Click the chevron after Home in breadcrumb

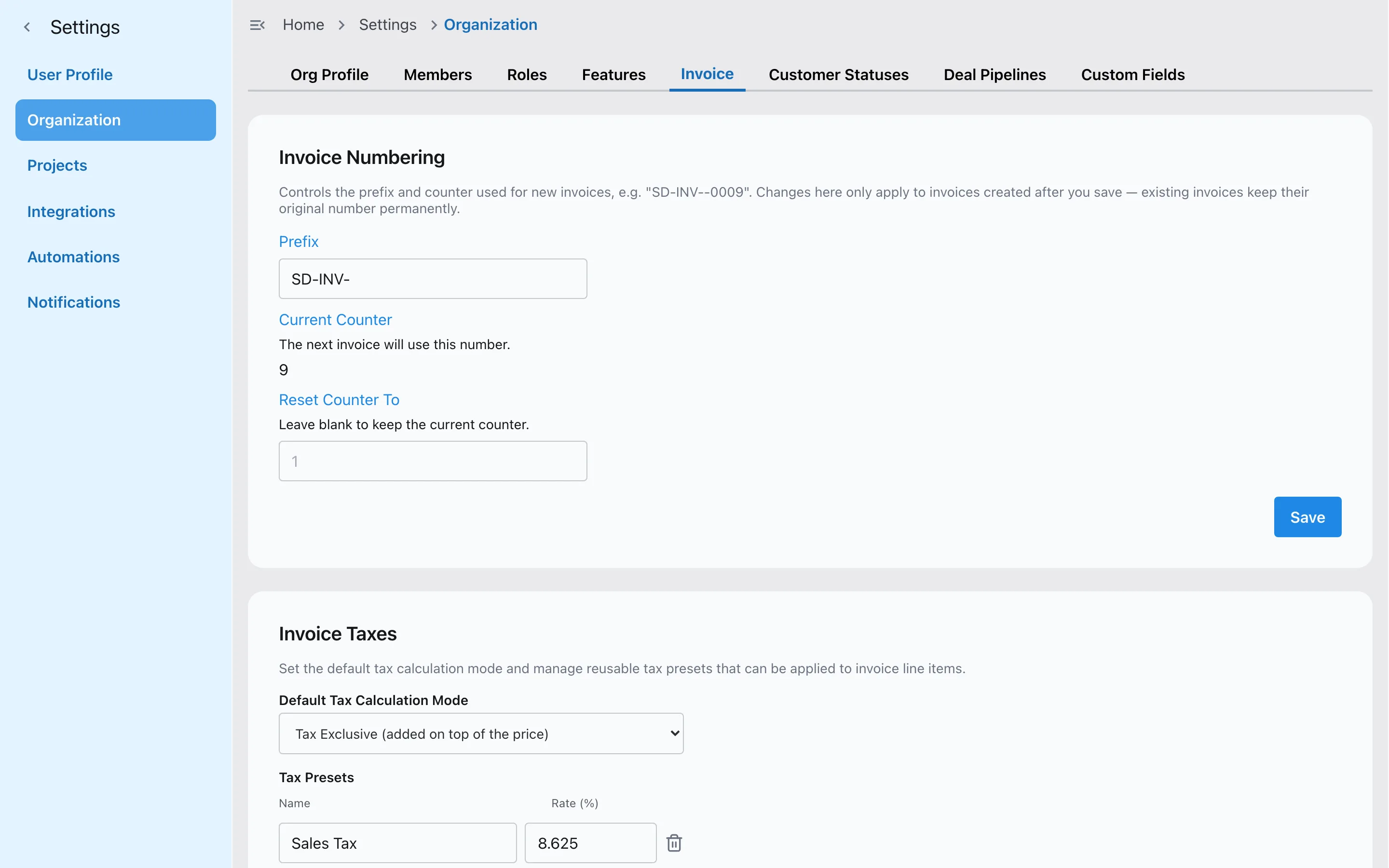[341, 25]
